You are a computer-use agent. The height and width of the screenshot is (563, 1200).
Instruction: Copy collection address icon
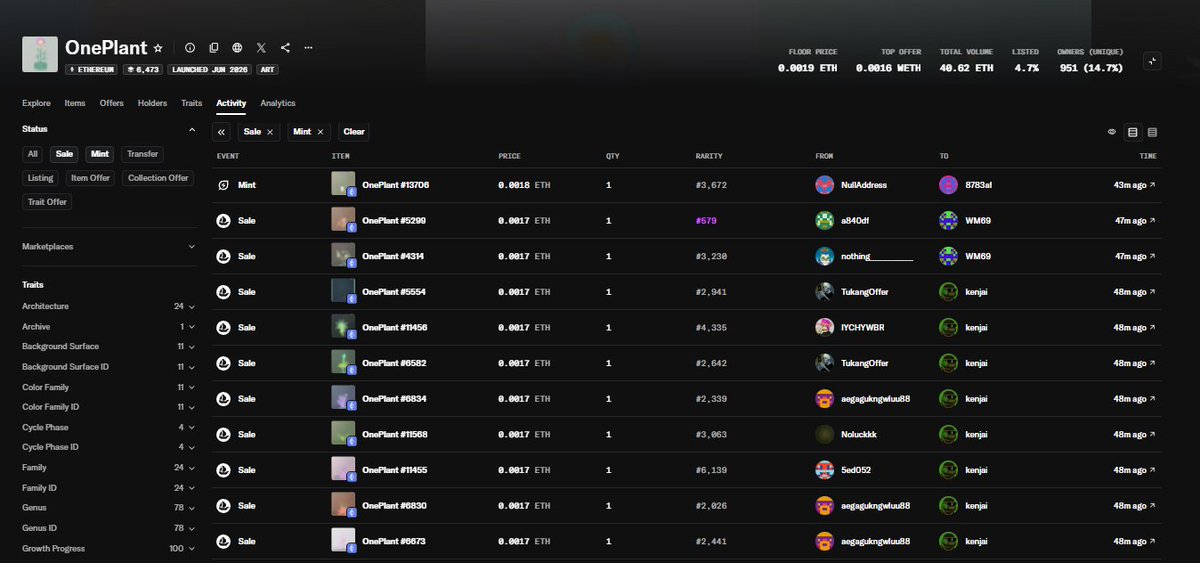[214, 48]
